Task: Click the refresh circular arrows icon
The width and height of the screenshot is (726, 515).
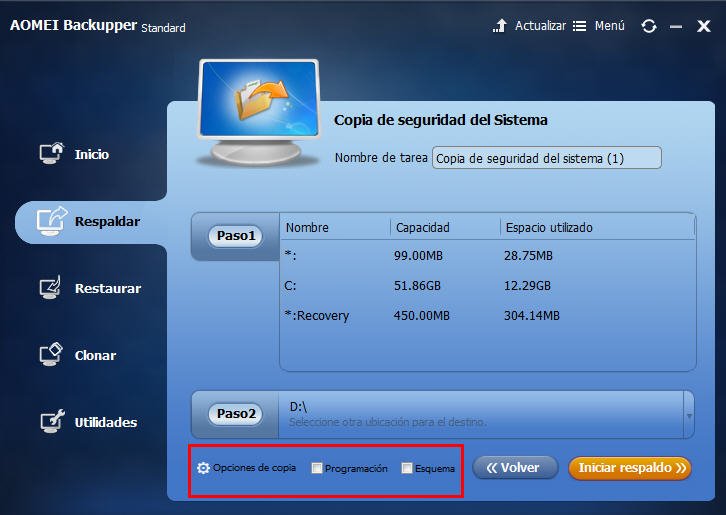Action: 649,26
